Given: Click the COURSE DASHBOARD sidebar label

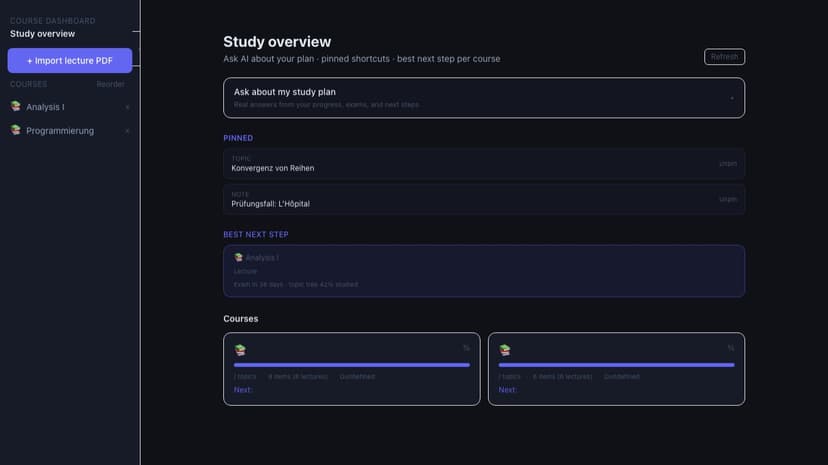Looking at the screenshot, I should (x=53, y=21).
